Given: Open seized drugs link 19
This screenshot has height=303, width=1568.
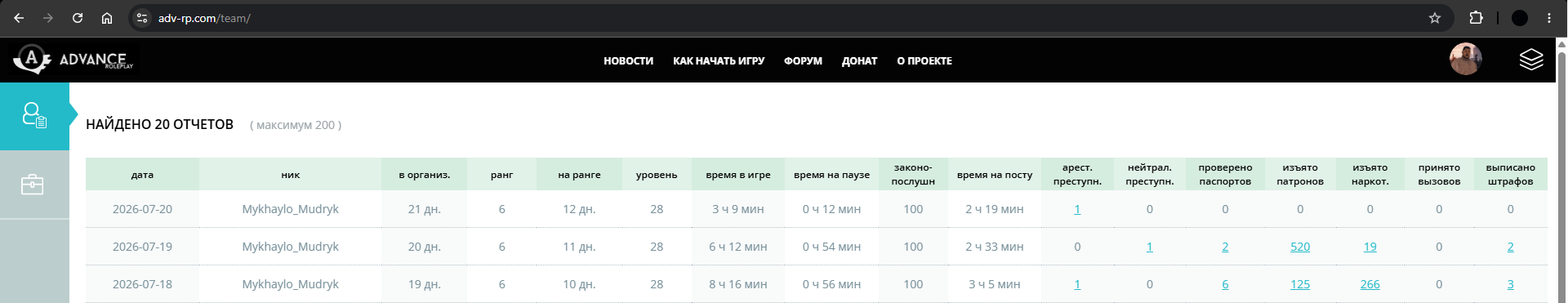Looking at the screenshot, I should [1370, 247].
